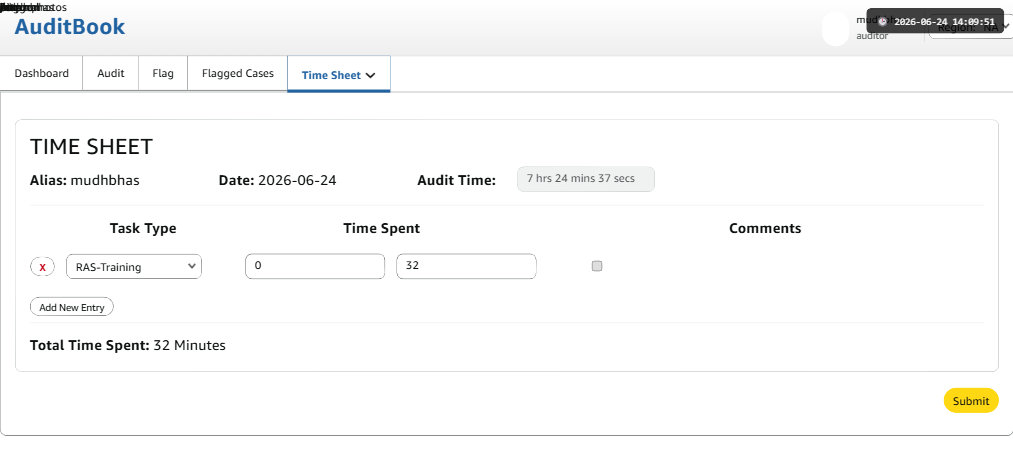Click the TIME SHEET heading
Screen dimensions: 1013x456
(x=91, y=147)
